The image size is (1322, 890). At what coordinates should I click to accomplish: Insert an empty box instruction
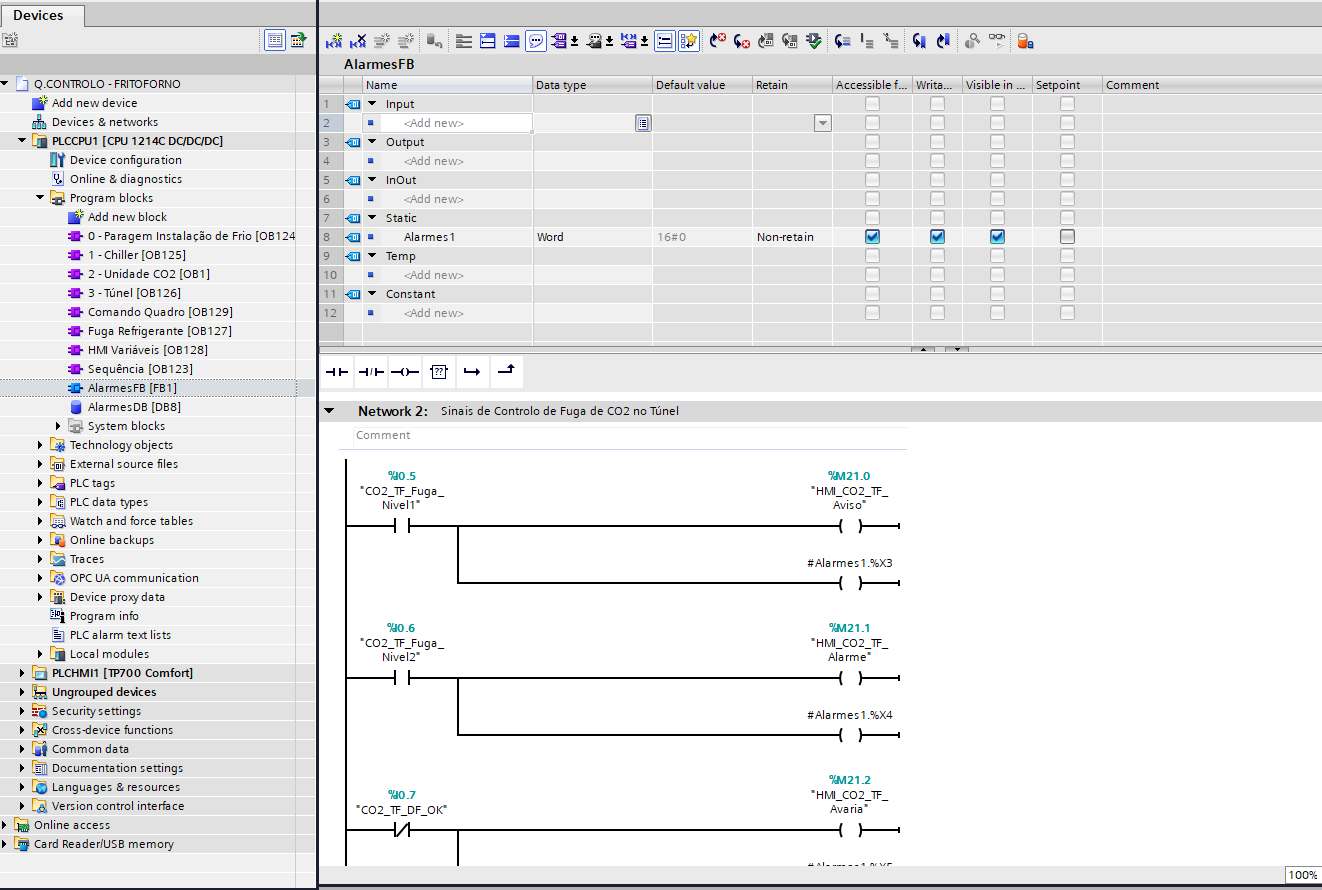pos(438,372)
